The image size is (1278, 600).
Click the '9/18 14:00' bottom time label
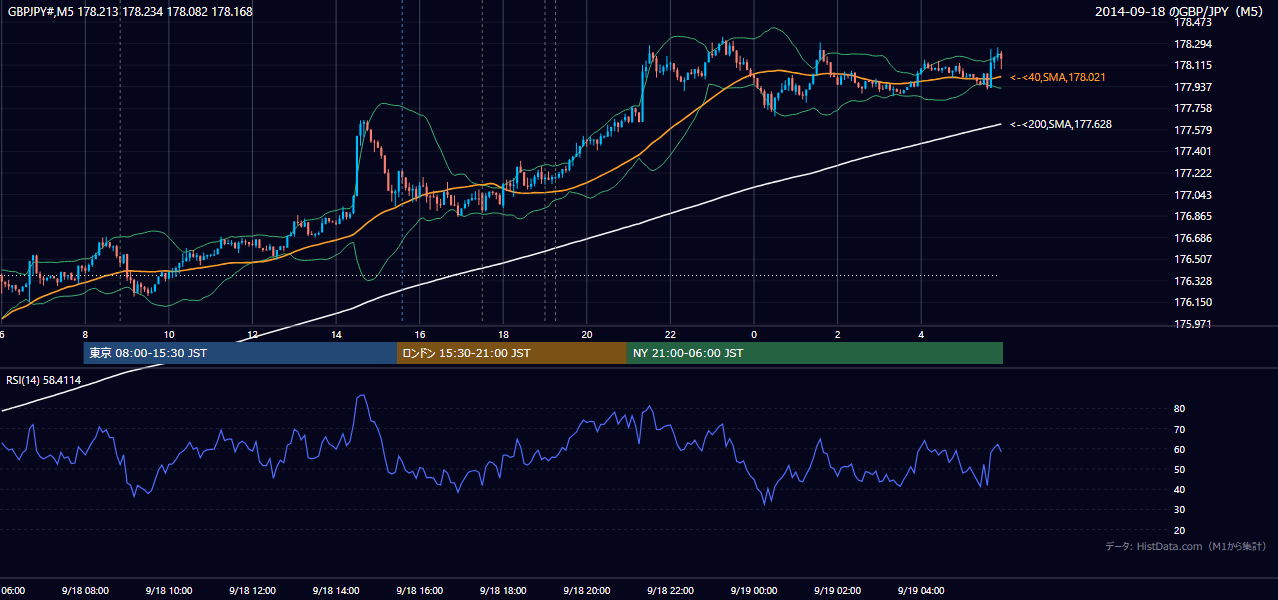pos(335,590)
